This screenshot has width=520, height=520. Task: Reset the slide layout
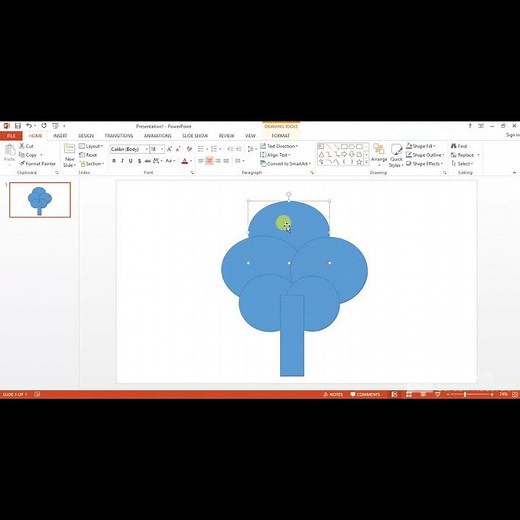[88, 155]
